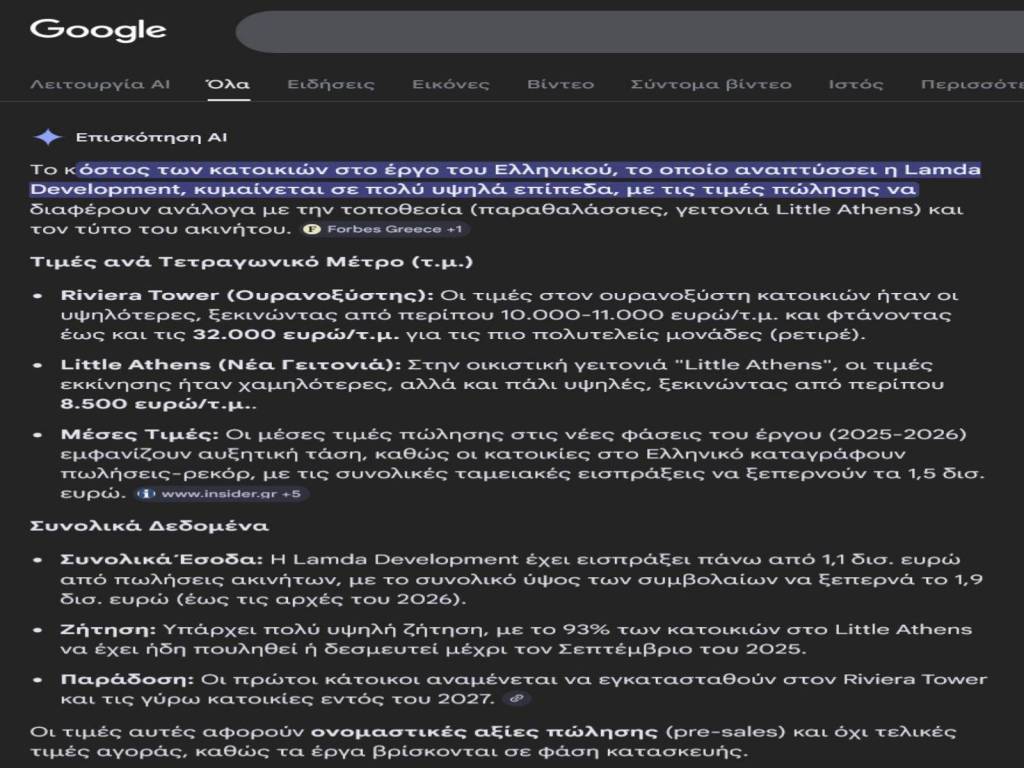Open the www.insider.gr +5 source chip
Viewport: 1024px width, 768px height.
pos(222,494)
